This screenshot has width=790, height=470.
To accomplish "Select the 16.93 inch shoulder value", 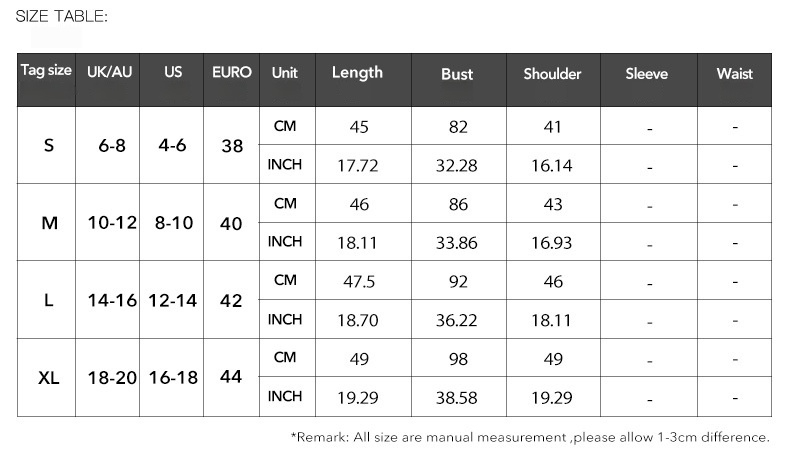I will pyautogui.click(x=551, y=243).
